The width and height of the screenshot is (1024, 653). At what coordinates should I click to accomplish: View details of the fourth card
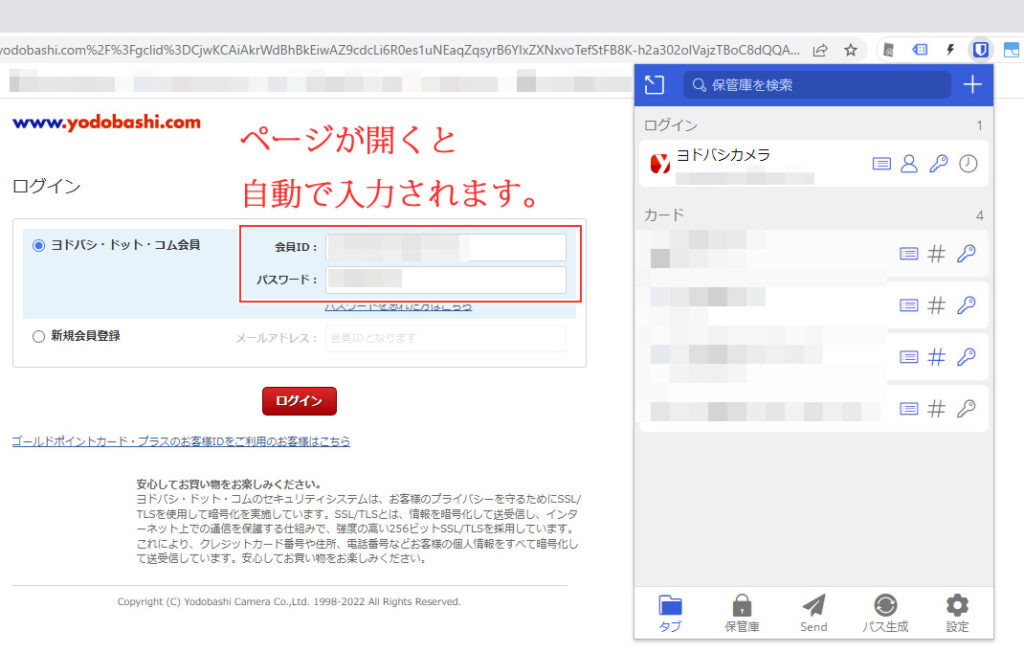(x=908, y=409)
